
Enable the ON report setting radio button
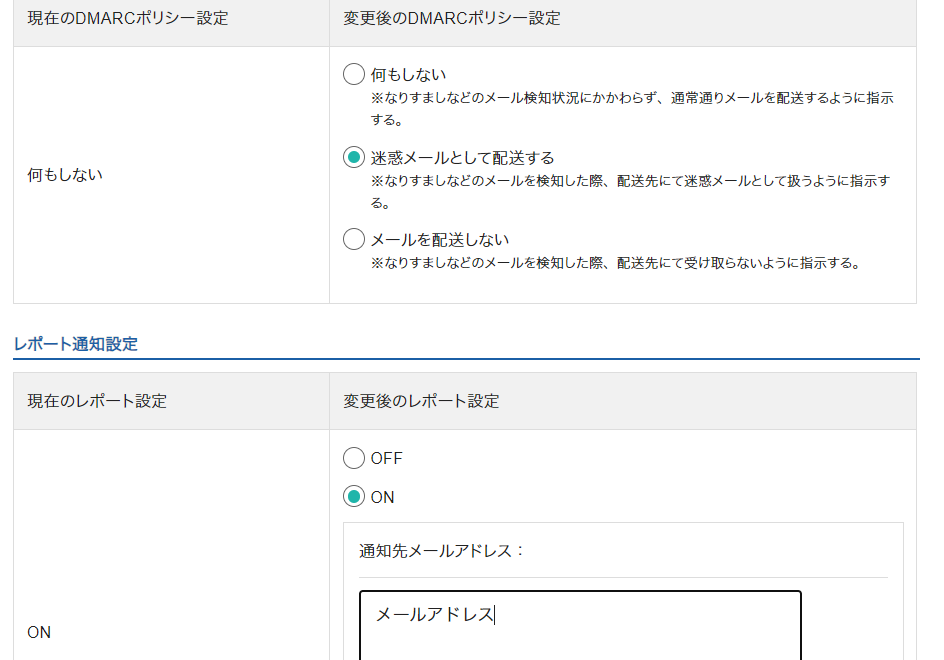[x=354, y=497]
